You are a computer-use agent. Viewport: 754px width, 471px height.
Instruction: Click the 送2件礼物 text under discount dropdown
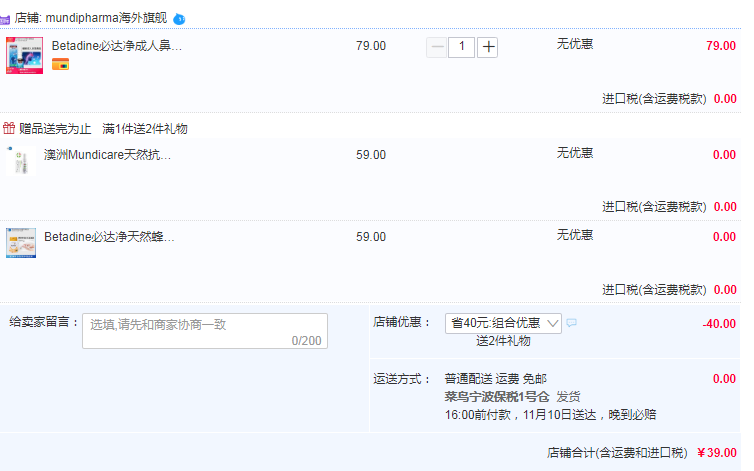tap(503, 341)
